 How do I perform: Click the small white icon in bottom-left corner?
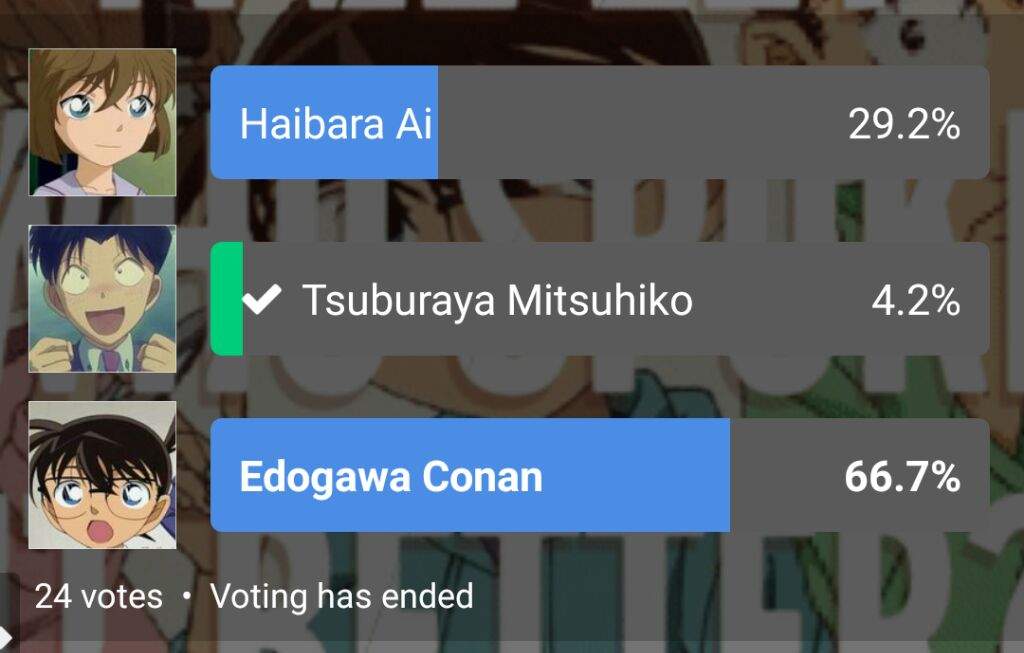click(x=7, y=638)
